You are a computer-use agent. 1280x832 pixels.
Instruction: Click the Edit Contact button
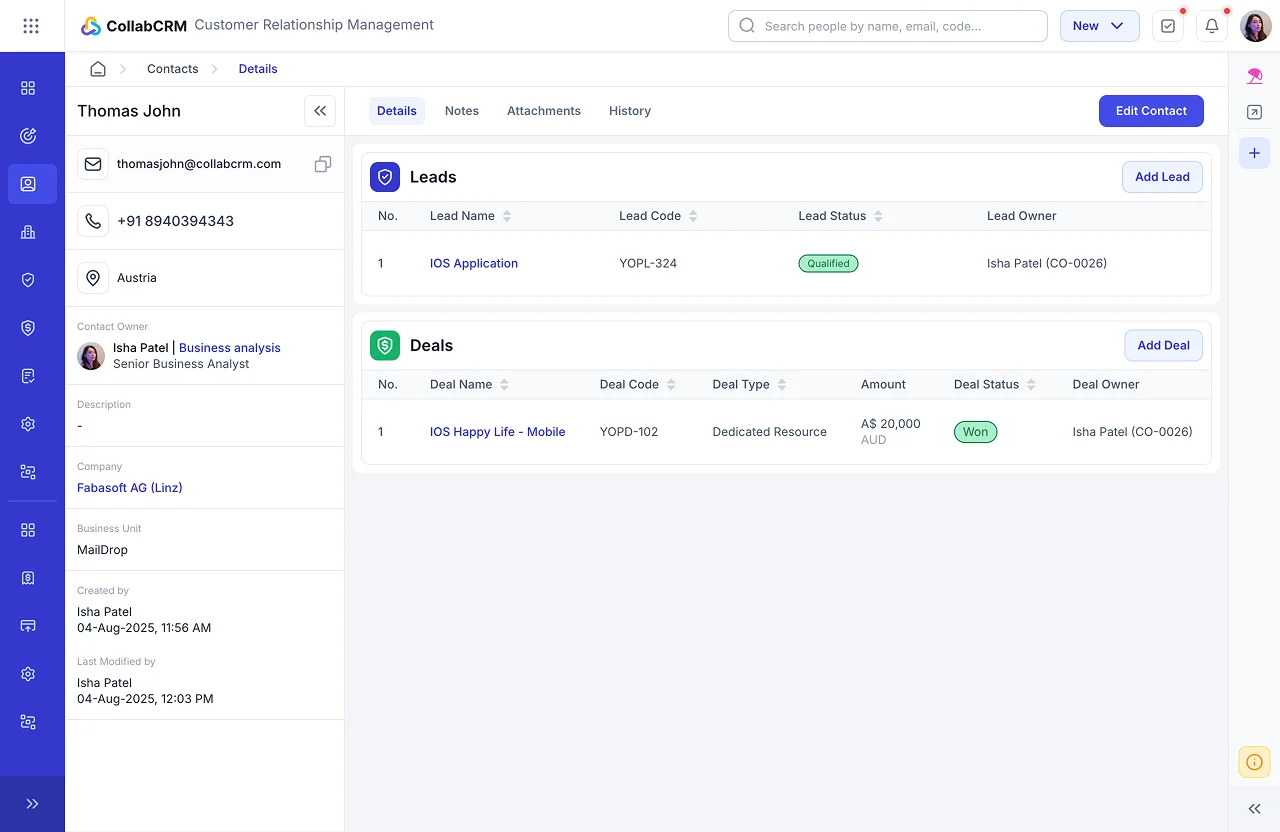point(1151,111)
